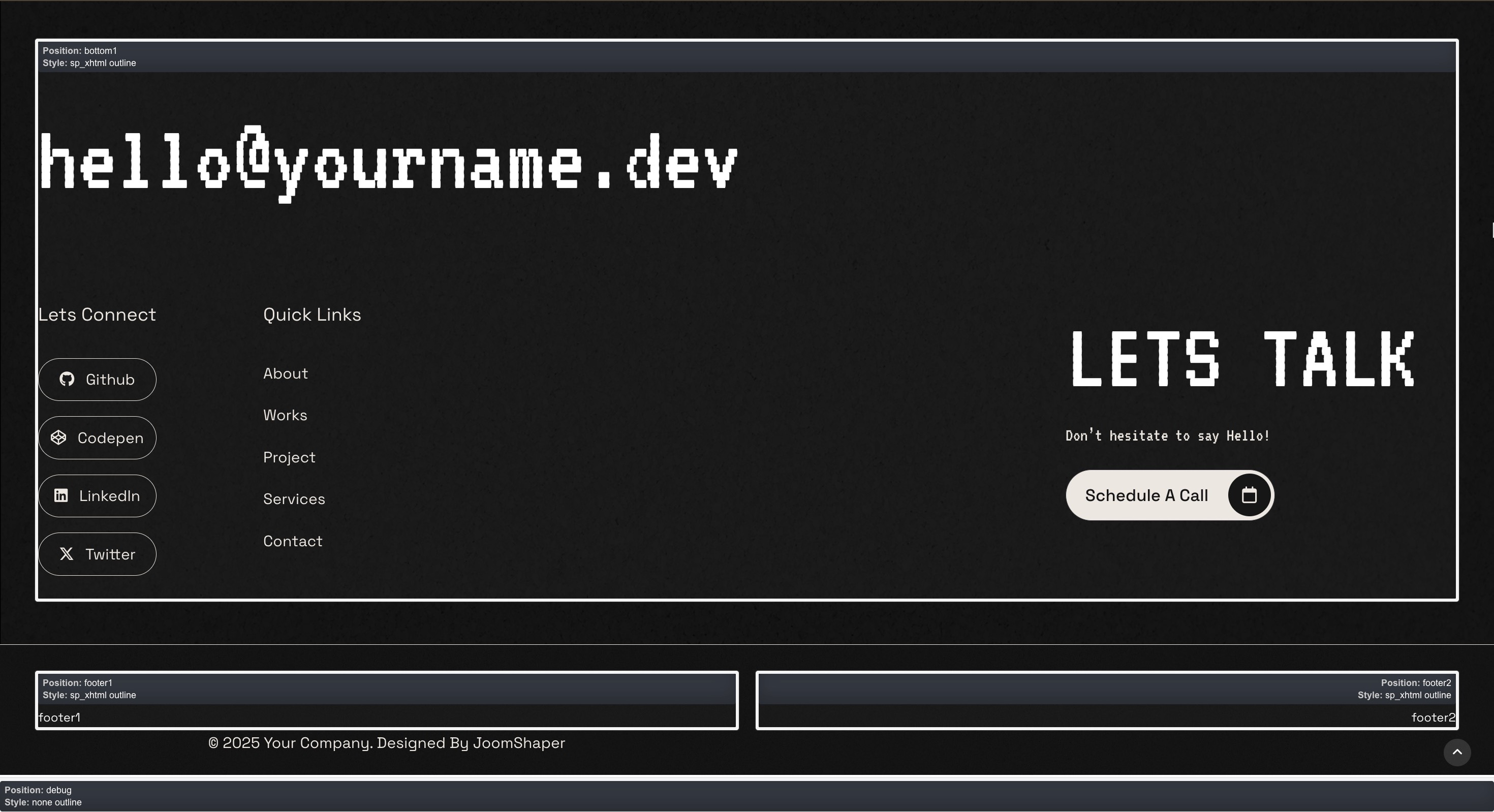Click the Codepen logo icon
The width and height of the screenshot is (1494, 812).
pyautogui.click(x=58, y=438)
